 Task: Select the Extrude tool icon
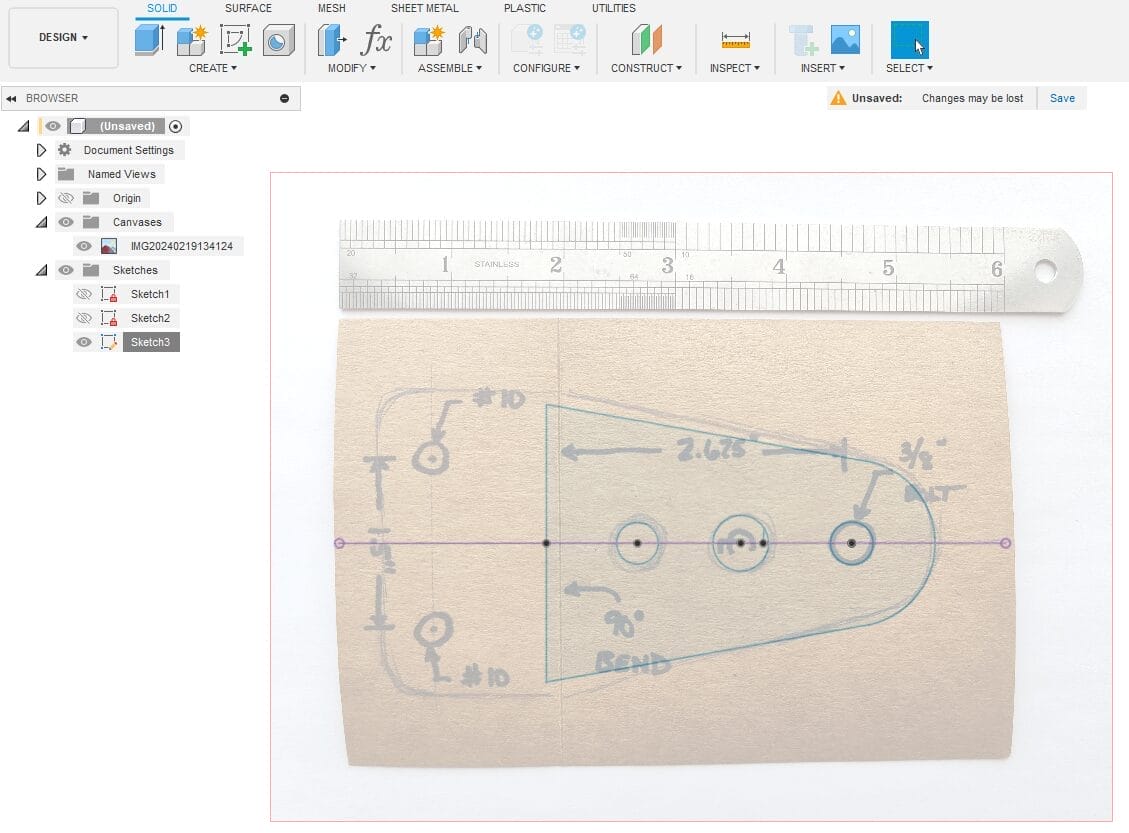pyautogui.click(x=149, y=40)
